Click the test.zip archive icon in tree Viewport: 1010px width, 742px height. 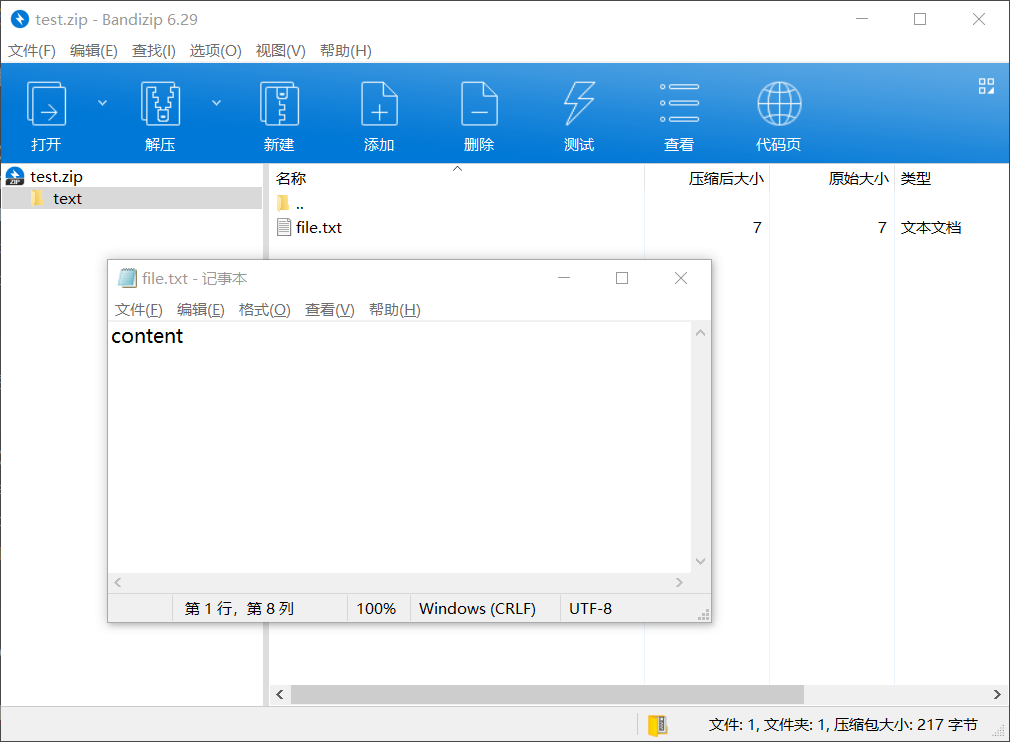(x=15, y=176)
